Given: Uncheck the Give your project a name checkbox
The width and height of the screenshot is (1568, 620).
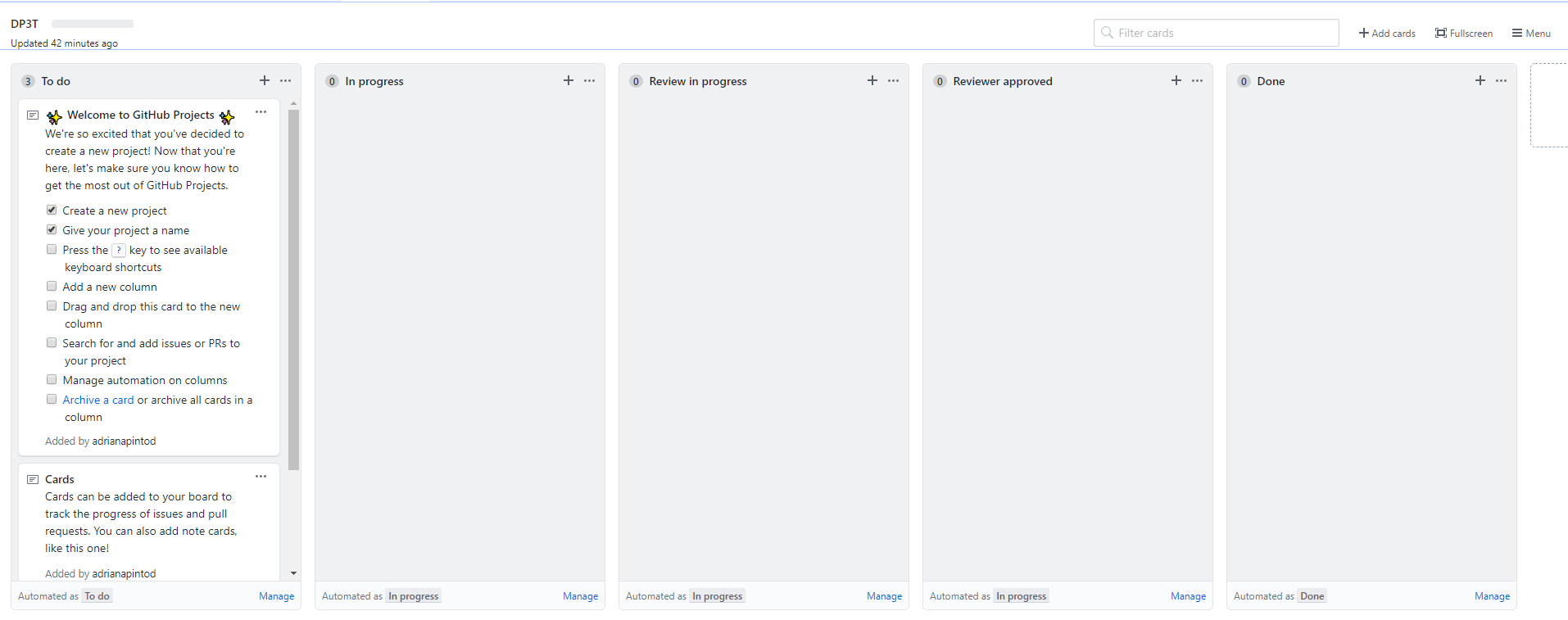Looking at the screenshot, I should [x=52, y=229].
